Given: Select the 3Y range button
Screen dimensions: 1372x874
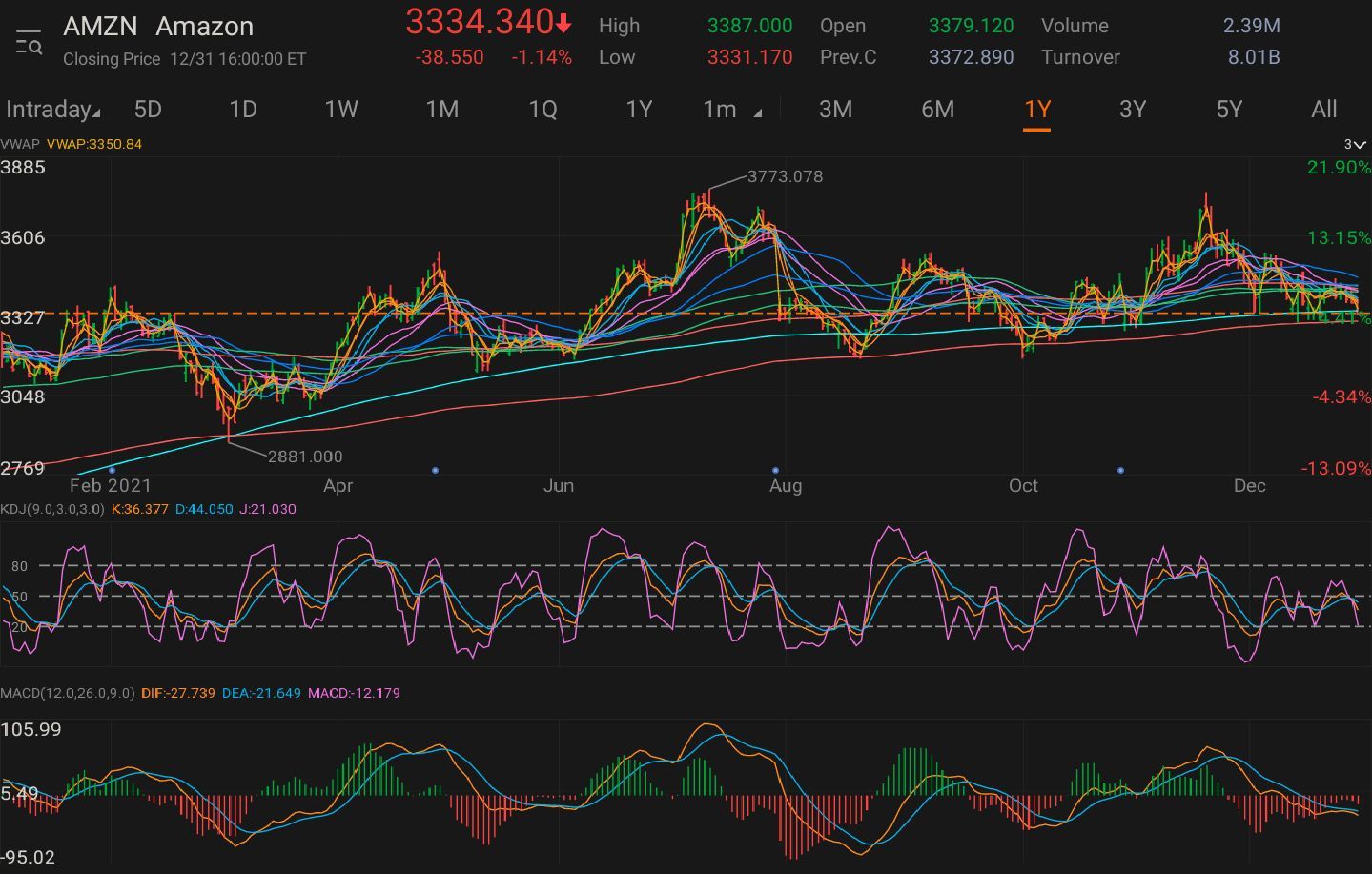Looking at the screenshot, I should (1133, 109).
